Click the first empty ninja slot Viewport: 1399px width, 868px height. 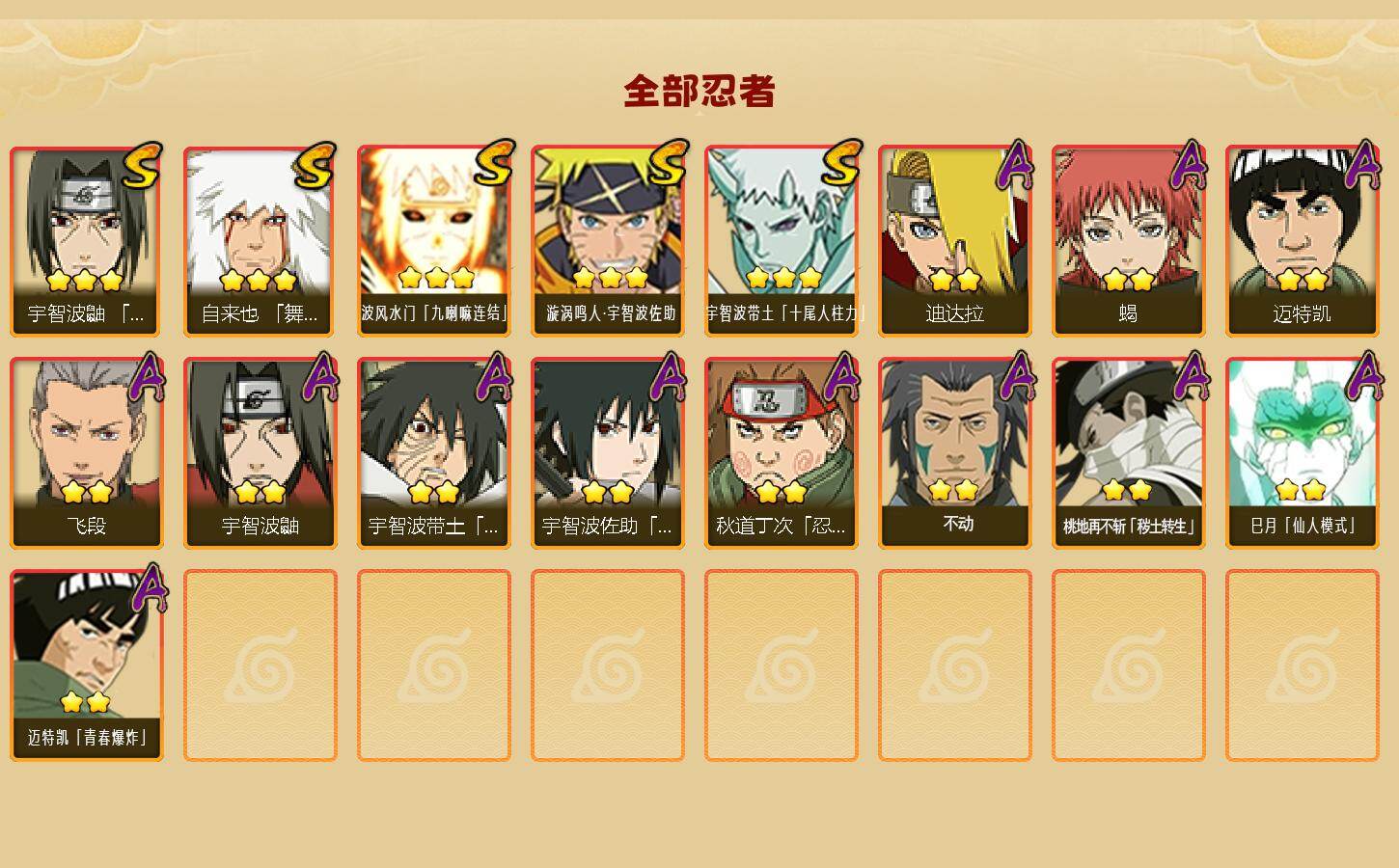pos(261,665)
